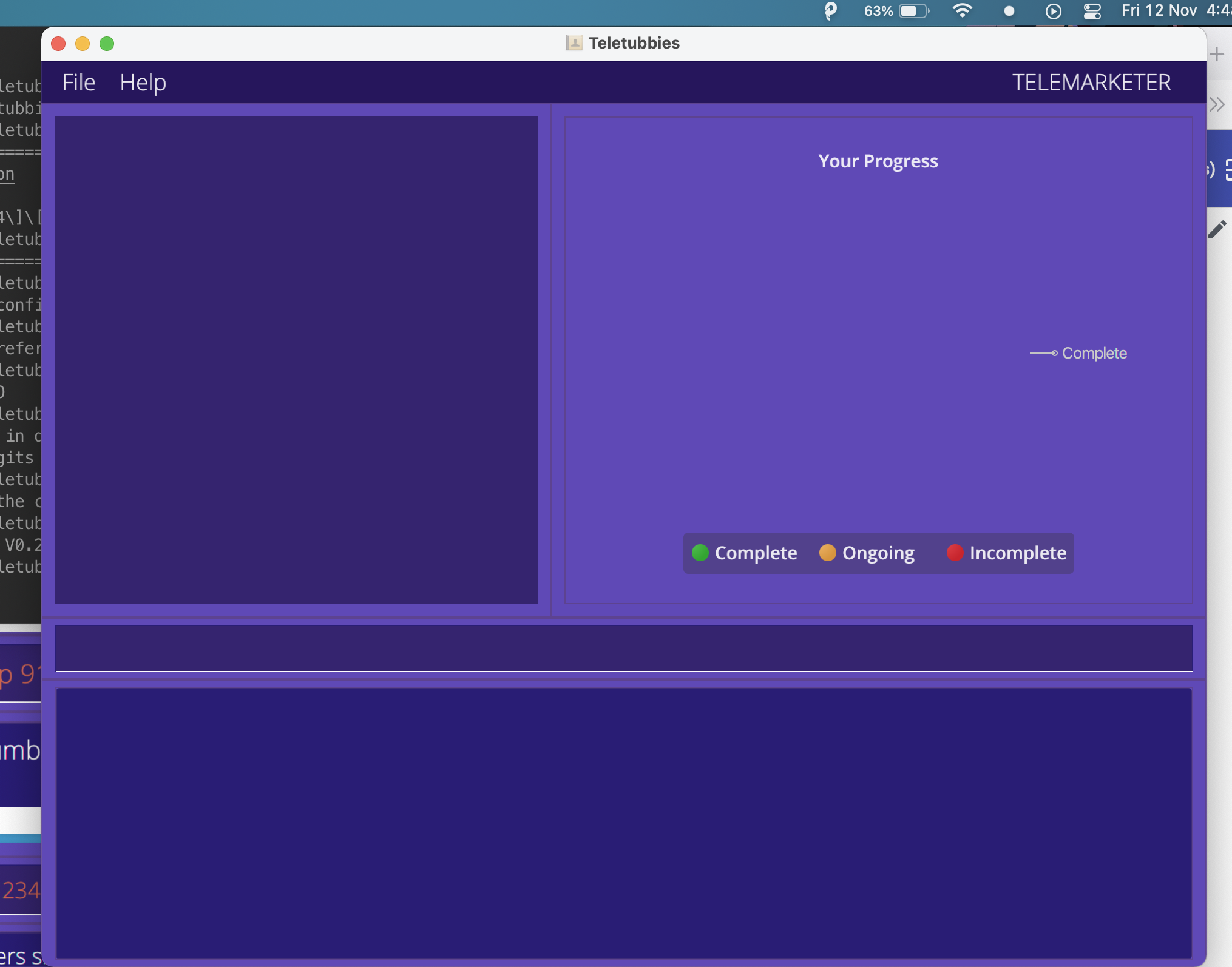The image size is (1232, 967).
Task: Click the white dot menu bar icon
Action: 1009,11
